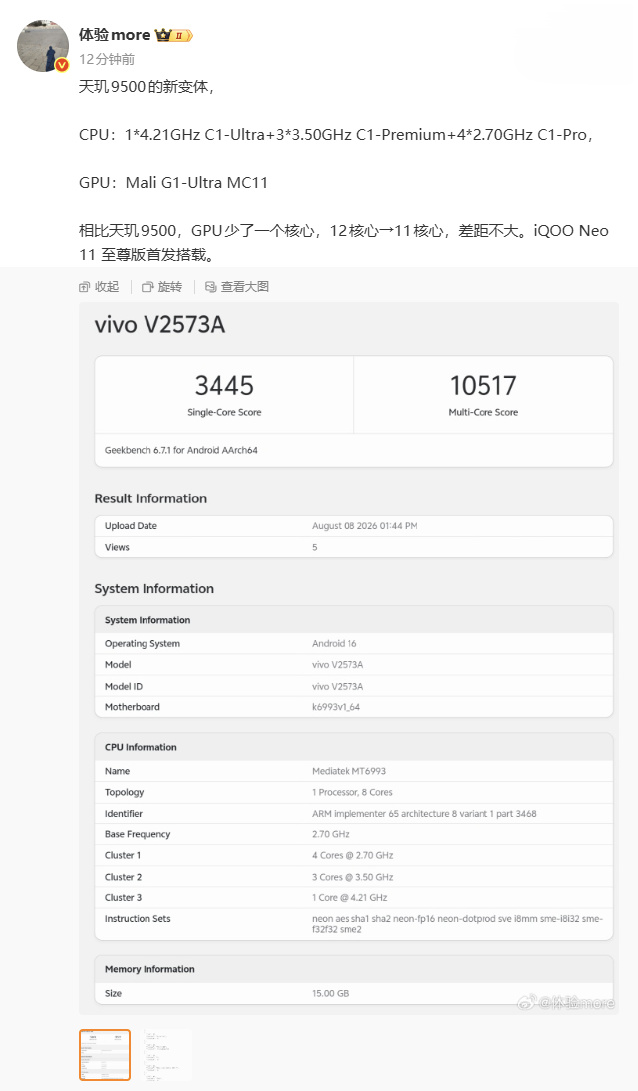Screen dimensions: 638x1091
Task: Click the Views value 5
Action: pos(314,548)
